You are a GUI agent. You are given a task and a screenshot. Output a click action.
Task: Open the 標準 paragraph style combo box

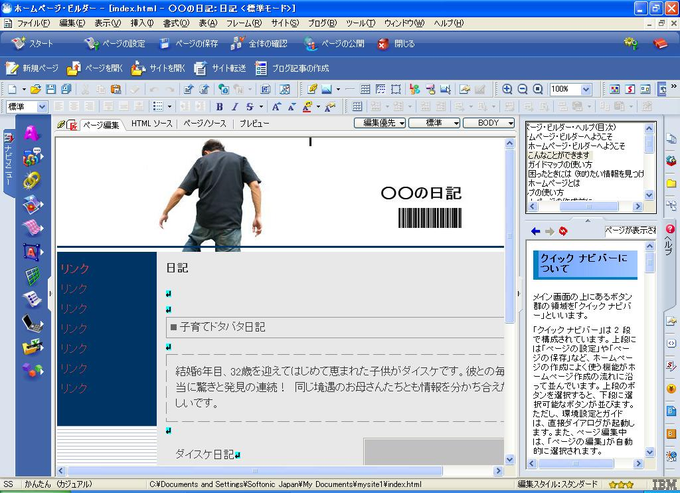[x=27, y=107]
